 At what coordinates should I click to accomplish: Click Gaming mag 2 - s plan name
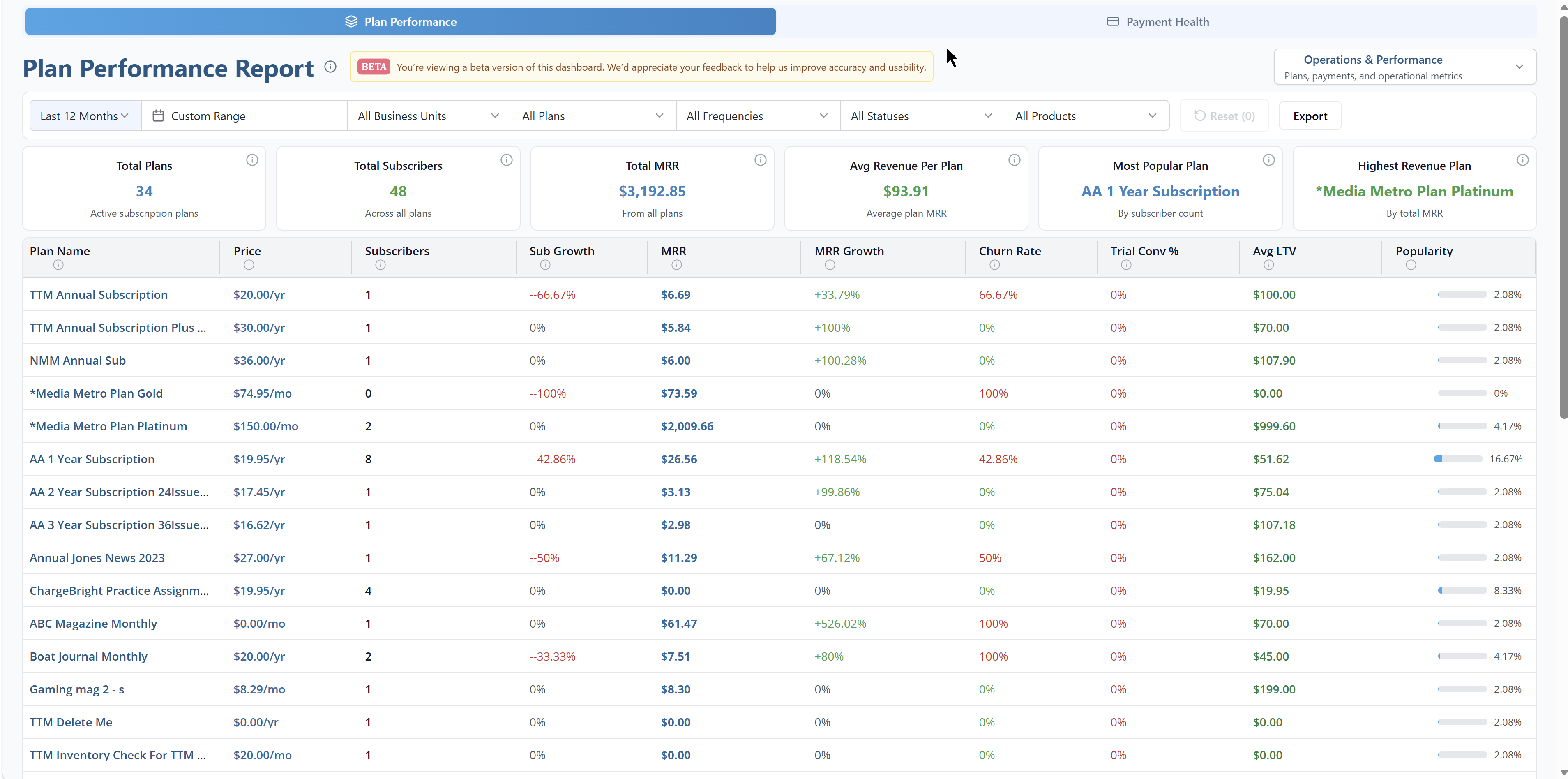[x=77, y=689]
